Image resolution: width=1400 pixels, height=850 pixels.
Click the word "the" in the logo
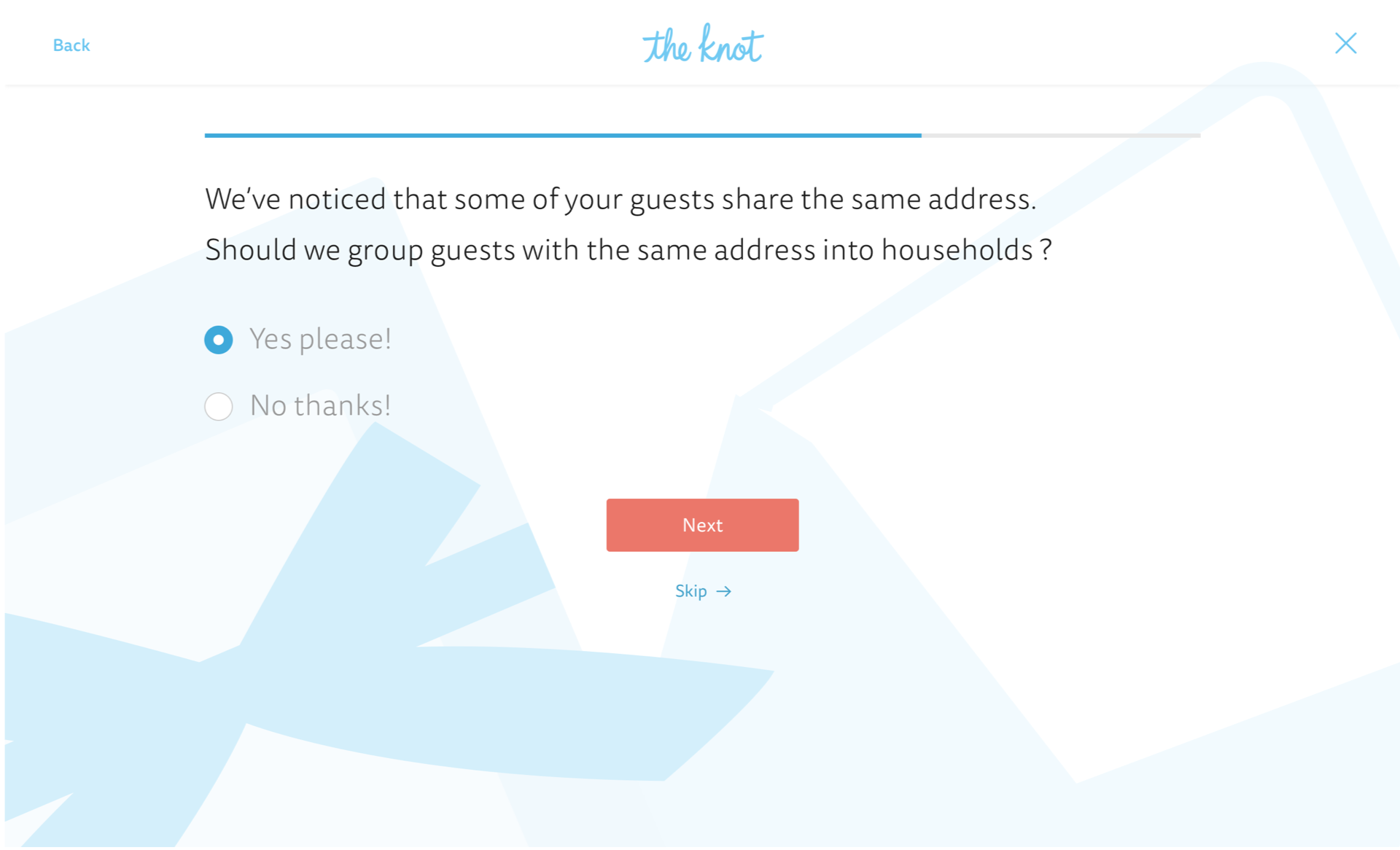point(666,47)
